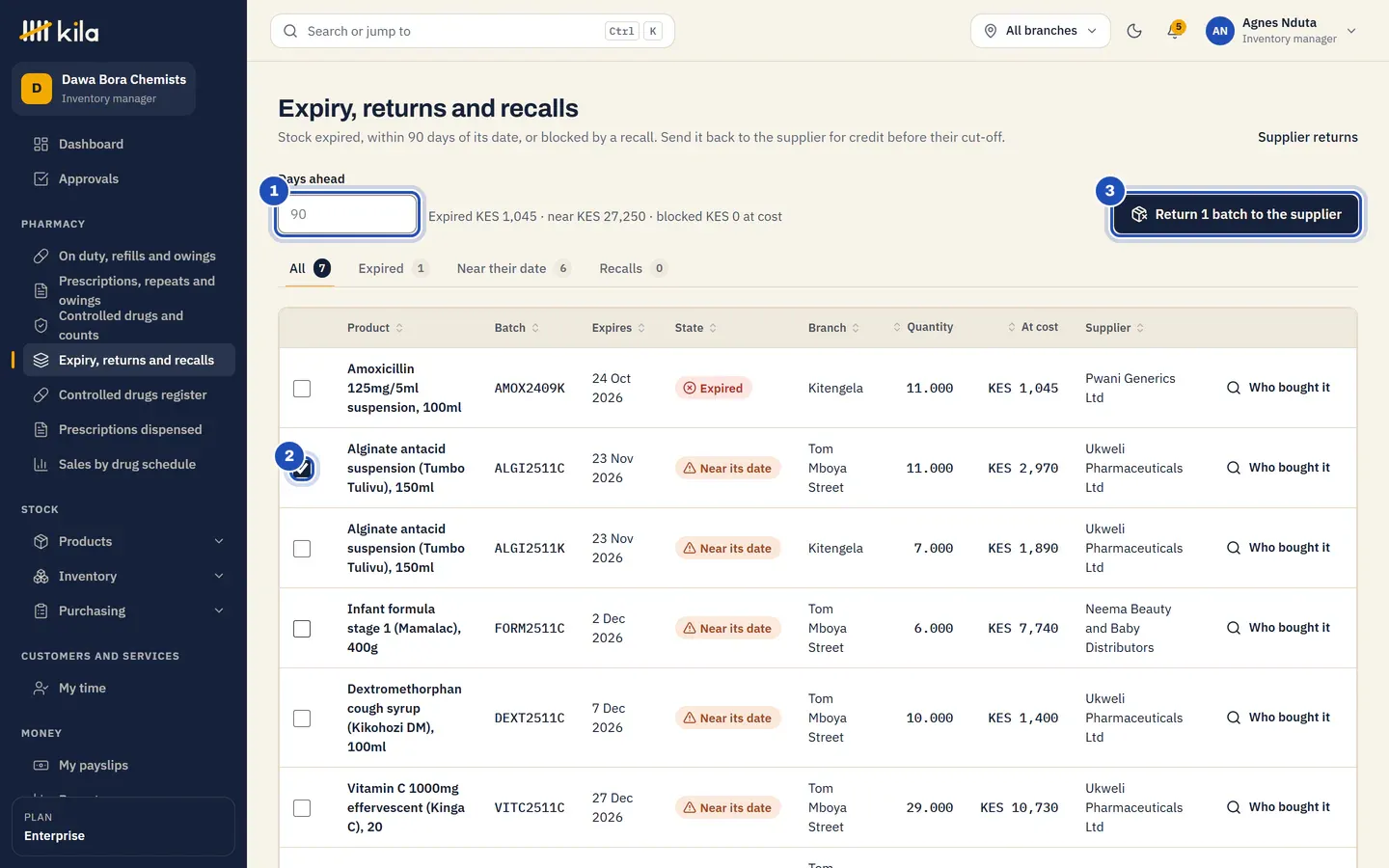Select the Amoxicillin AMOX2409K row checkbox
Image resolution: width=1389 pixels, height=868 pixels.
[302, 389]
